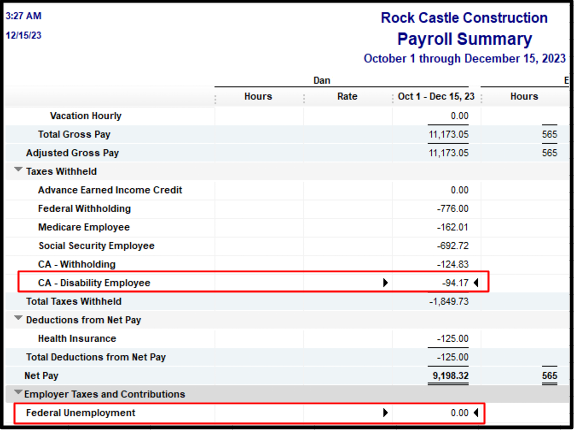Select the Total Taxes Withheld label
Viewport: 574px width, 430px height.
[x=74, y=302]
